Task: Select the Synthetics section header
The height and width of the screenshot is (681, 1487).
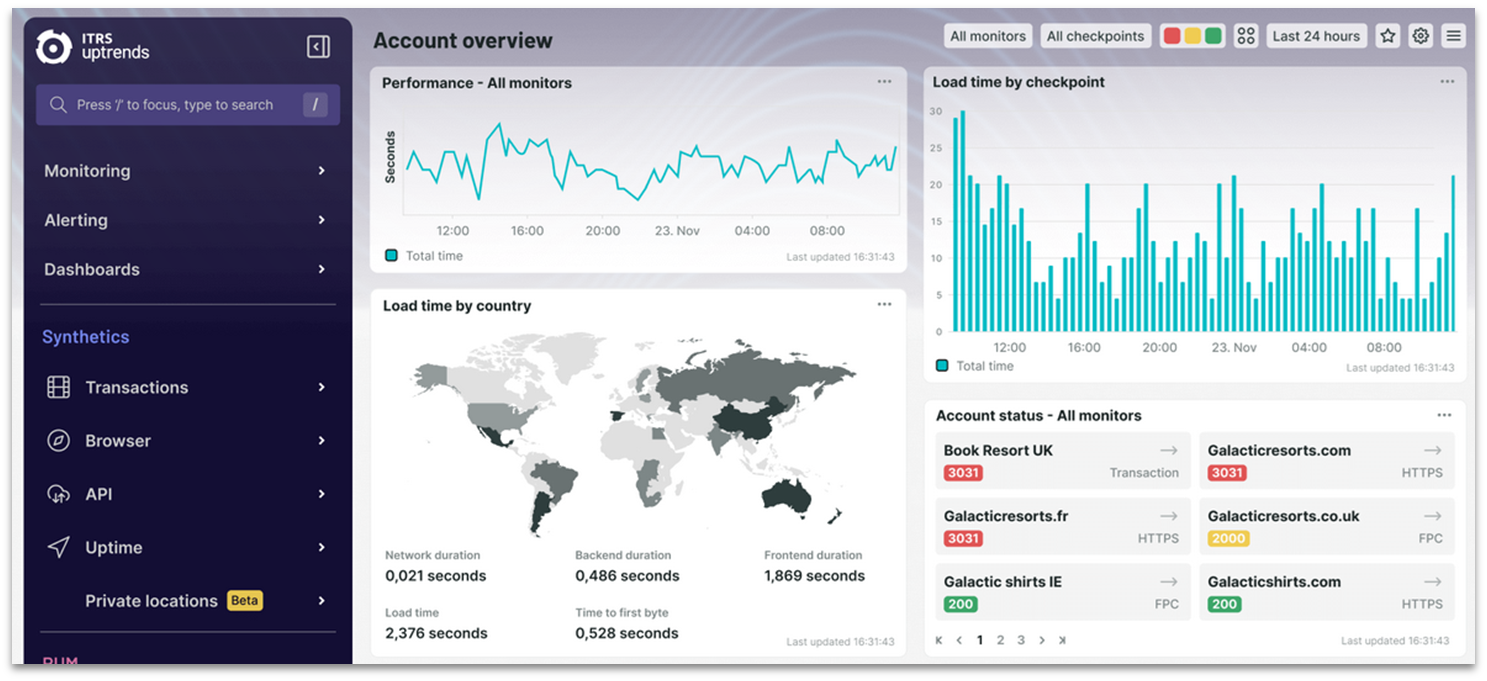Action: pyautogui.click(x=85, y=337)
